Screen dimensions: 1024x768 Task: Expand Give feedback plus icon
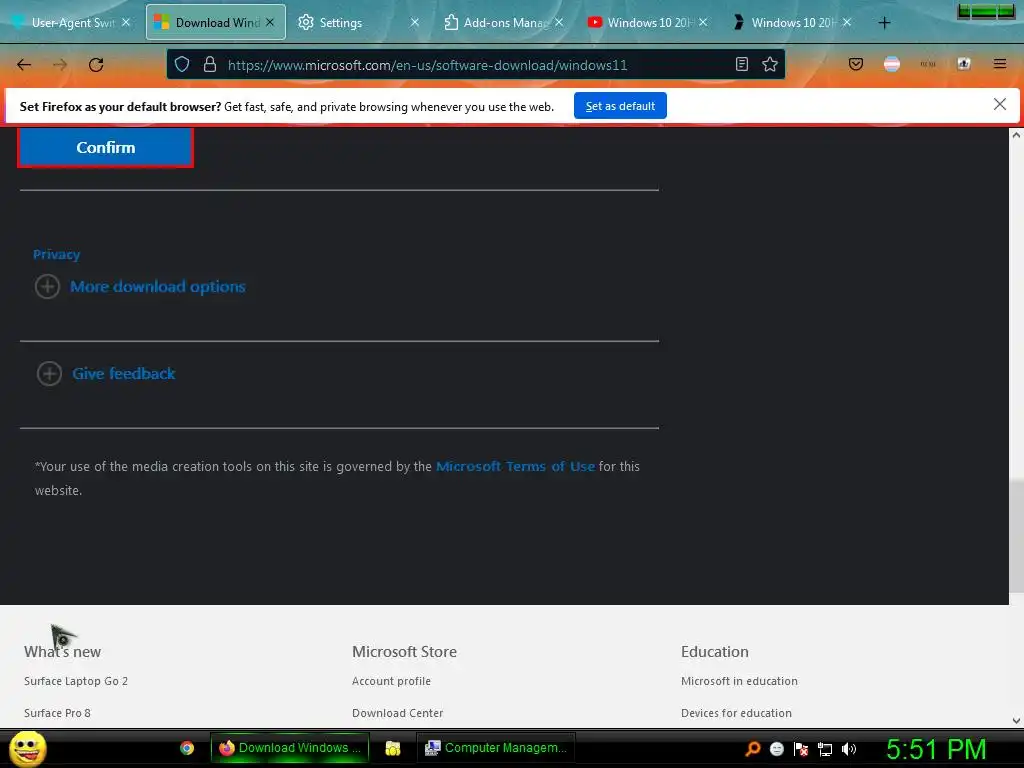49,374
